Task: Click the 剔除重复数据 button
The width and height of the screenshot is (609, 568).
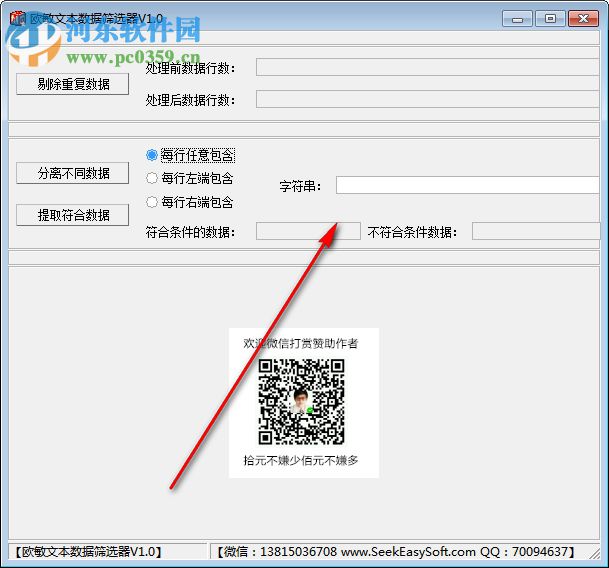Action: 73,84
